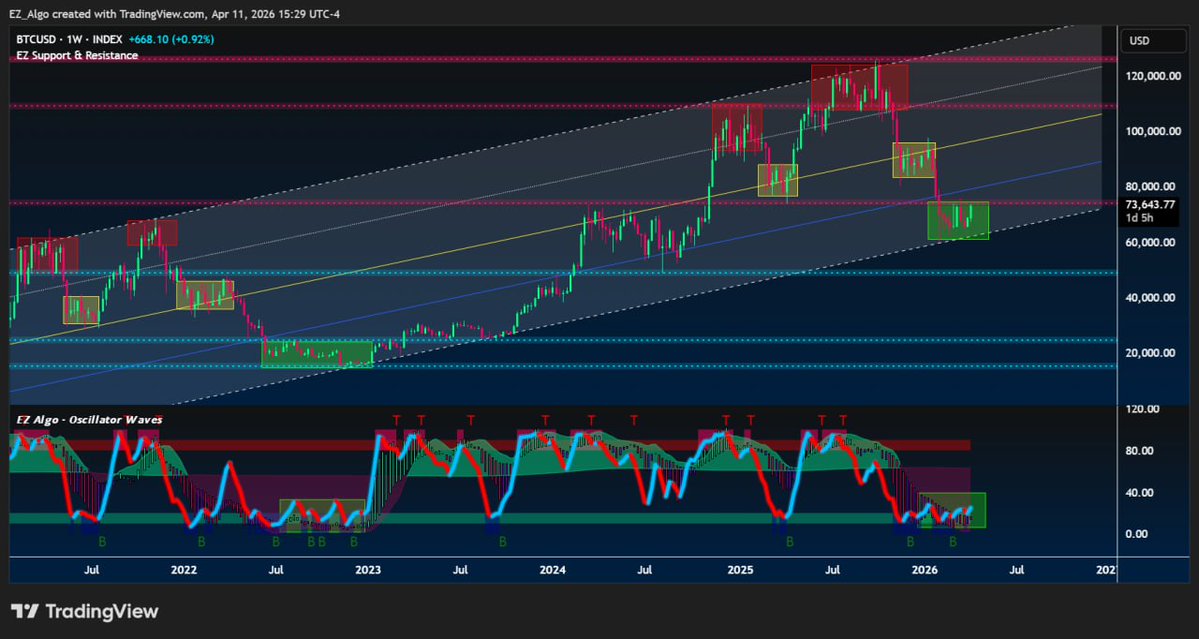Click the 2025 time axis label
The image size is (1199, 639).
tap(740, 570)
